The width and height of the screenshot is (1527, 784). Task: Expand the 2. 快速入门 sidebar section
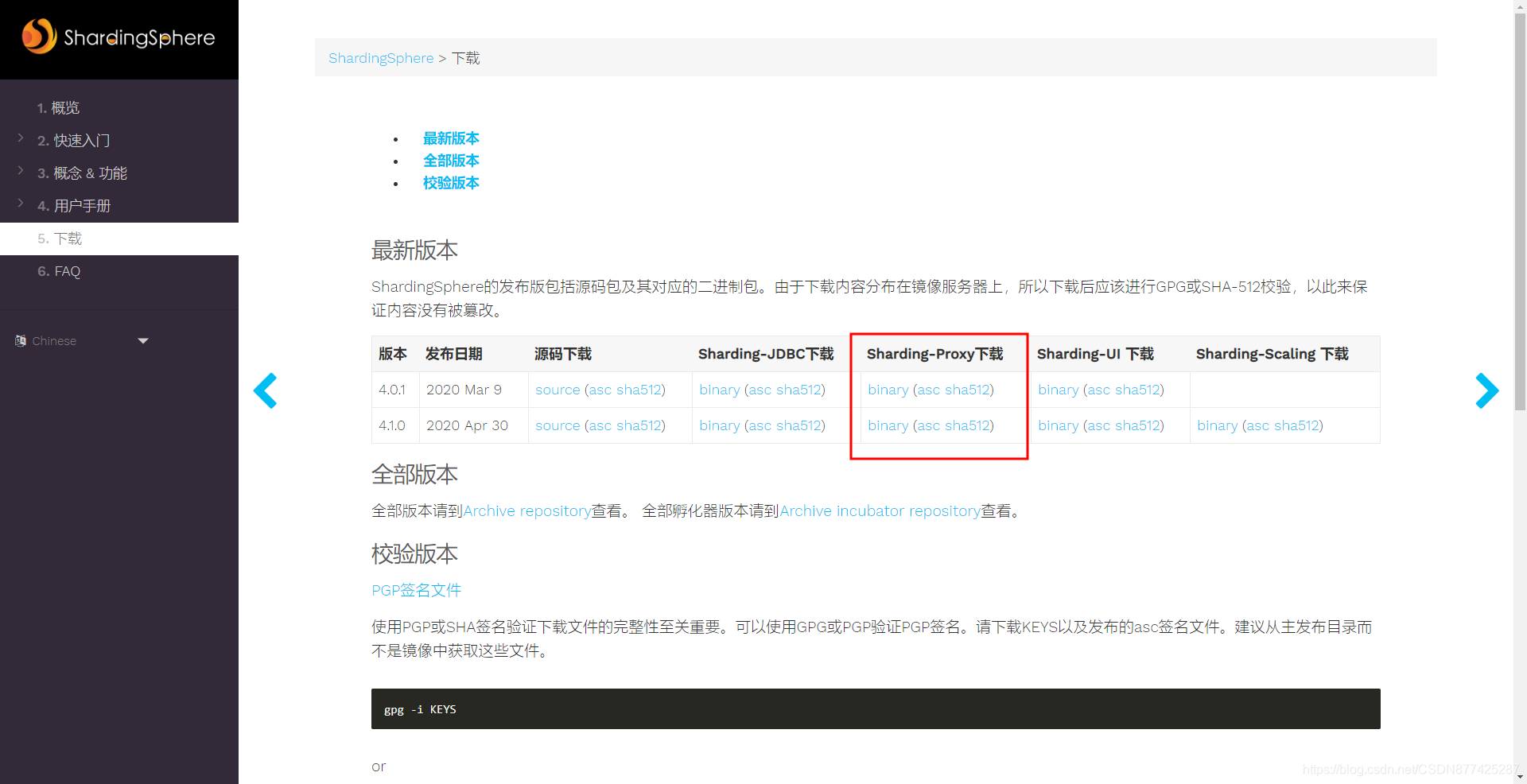(21, 138)
